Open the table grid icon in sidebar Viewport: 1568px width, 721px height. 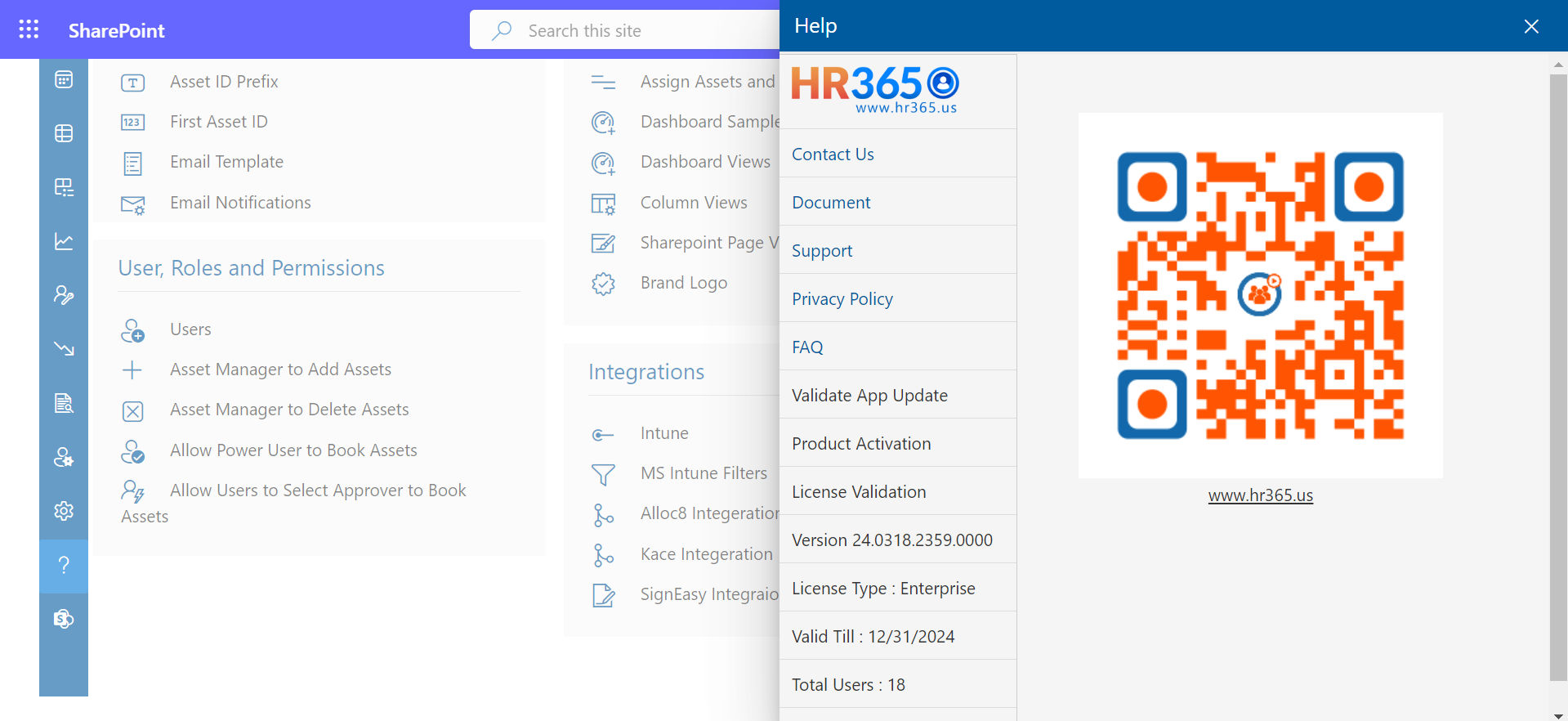[64, 133]
